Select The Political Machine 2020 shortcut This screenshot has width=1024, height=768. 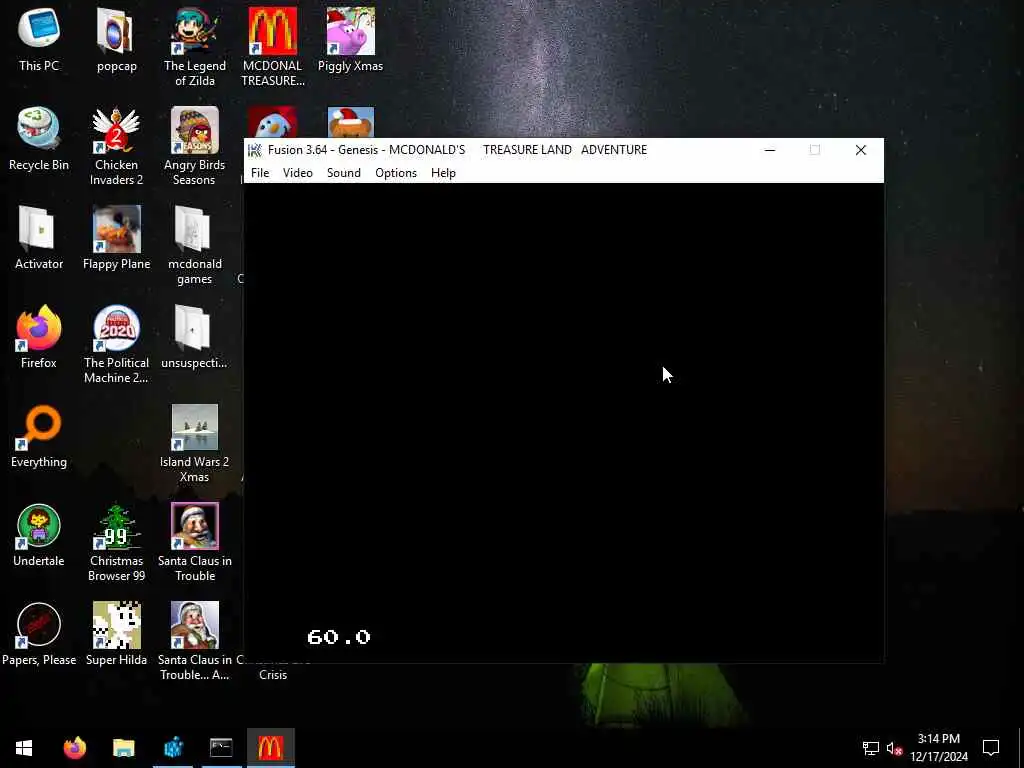coord(116,344)
